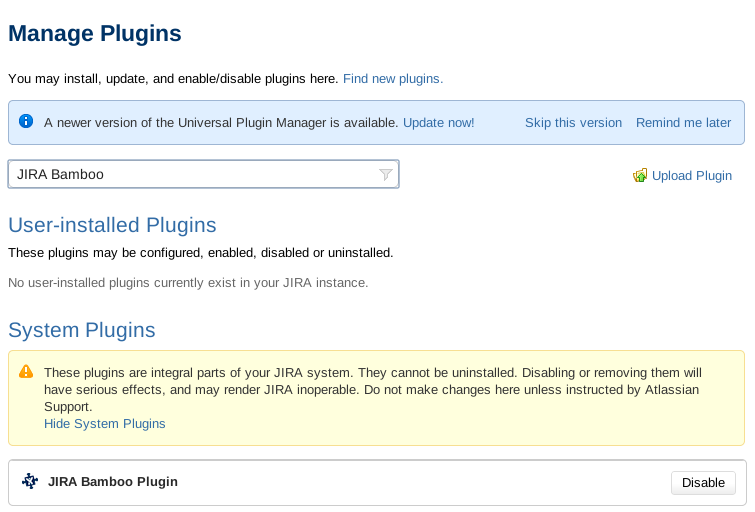Click the blue info icon in update banner
This screenshot has width=755, height=512.
point(26,121)
